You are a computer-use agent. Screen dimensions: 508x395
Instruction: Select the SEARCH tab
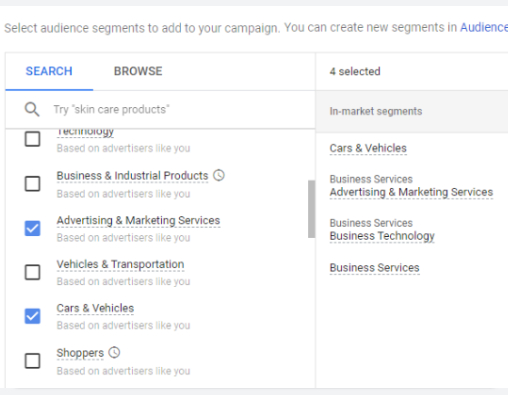click(x=49, y=71)
